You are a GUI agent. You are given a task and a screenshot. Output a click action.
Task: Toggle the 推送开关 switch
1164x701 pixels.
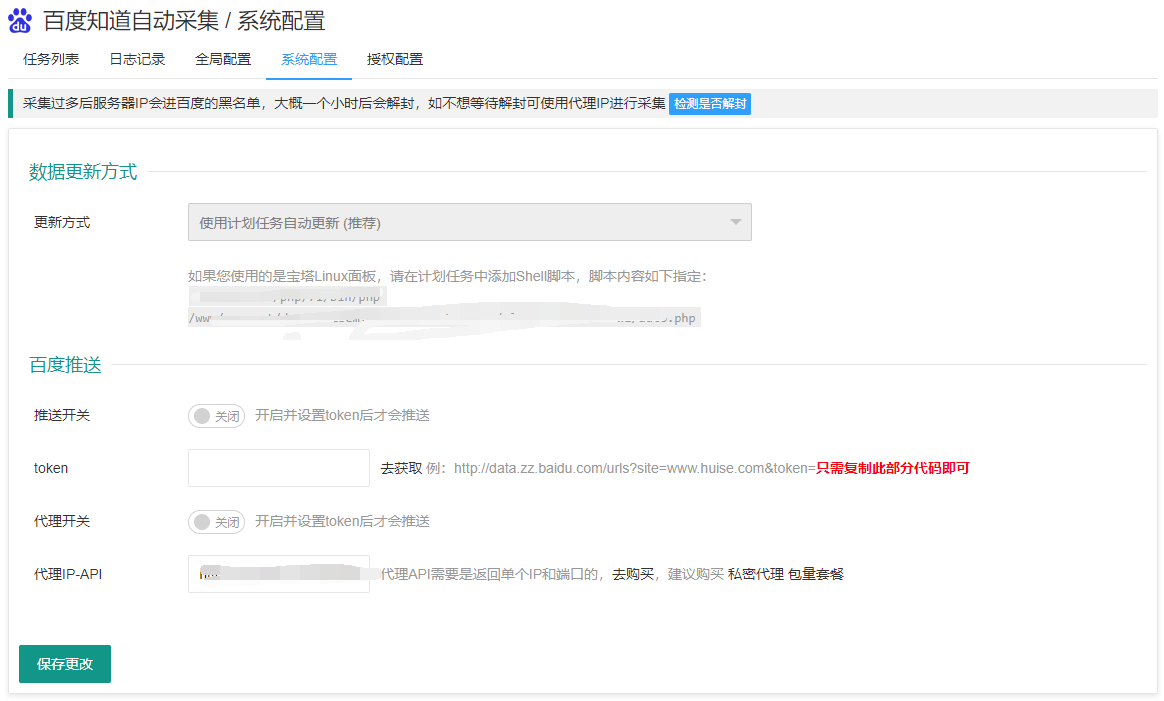[x=216, y=416]
